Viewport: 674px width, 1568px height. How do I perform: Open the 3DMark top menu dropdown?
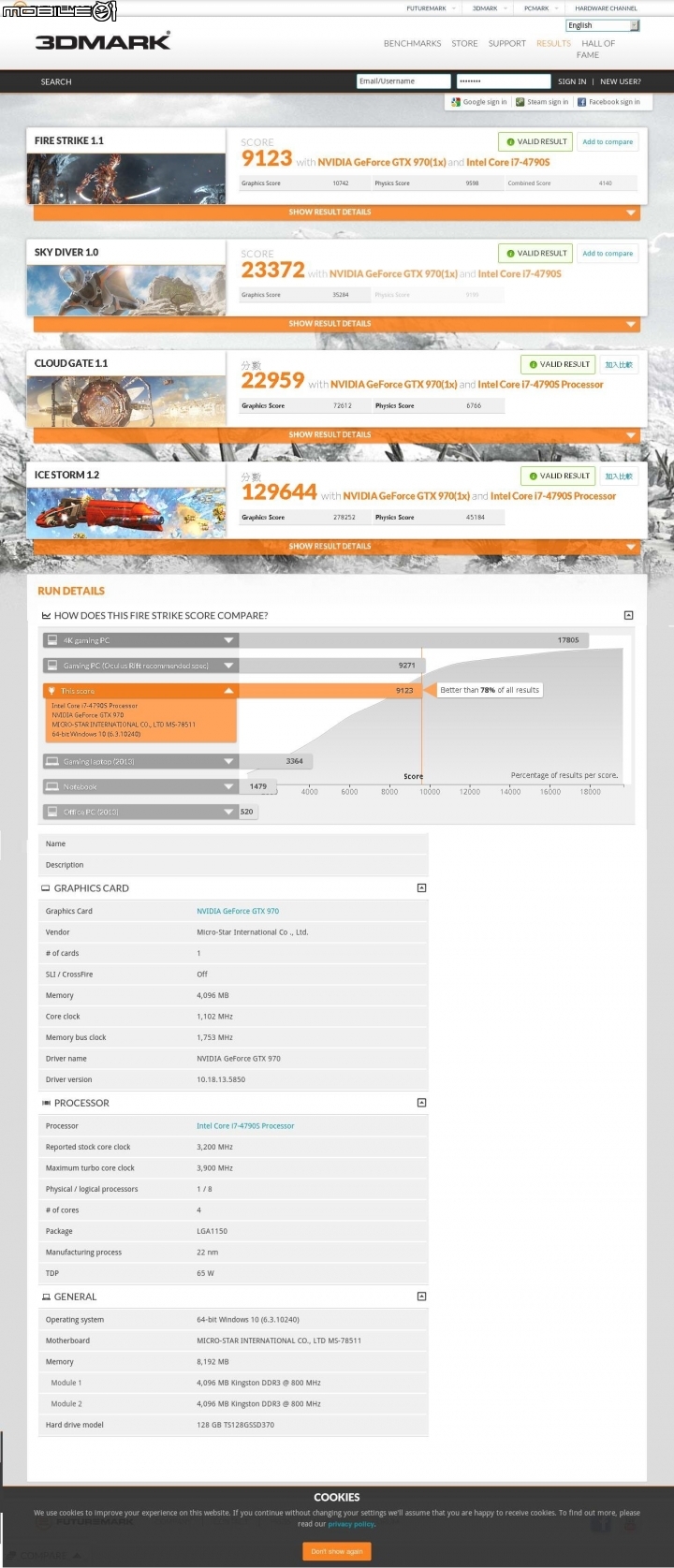(490, 8)
